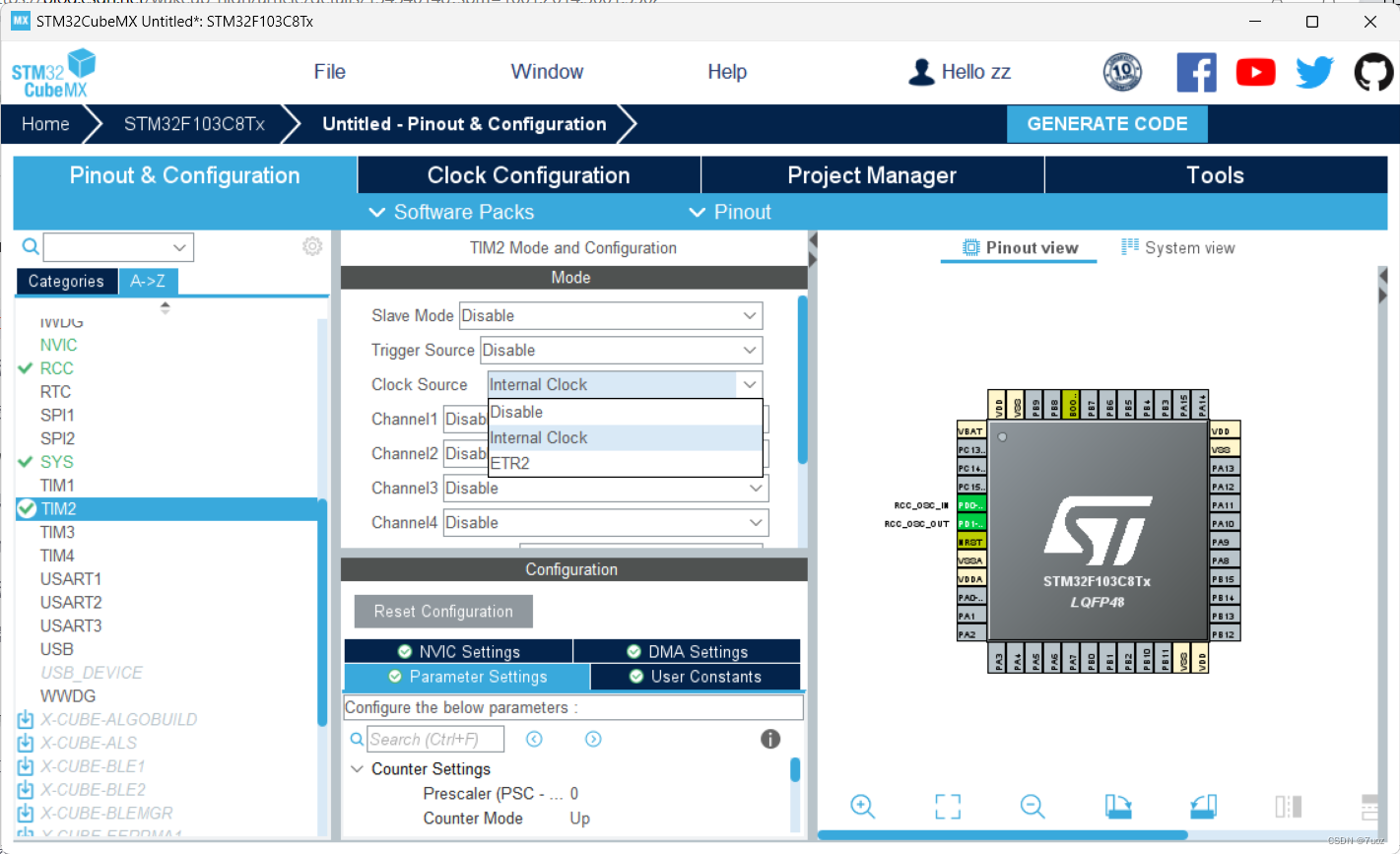Click the download icon beside X-CUBE-ALGOBUILD
1400x854 pixels.
click(26, 720)
